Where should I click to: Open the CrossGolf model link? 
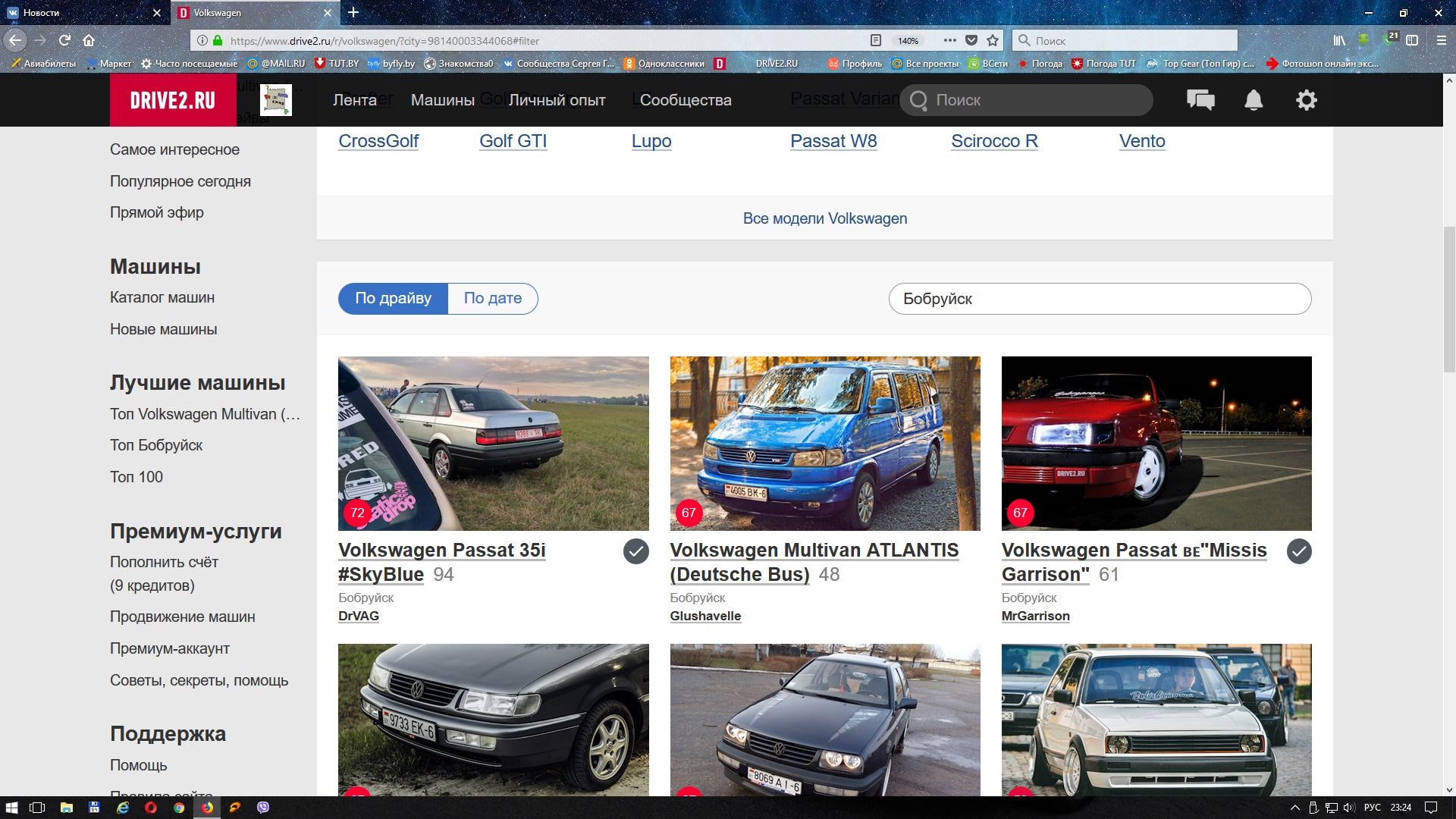click(x=378, y=141)
